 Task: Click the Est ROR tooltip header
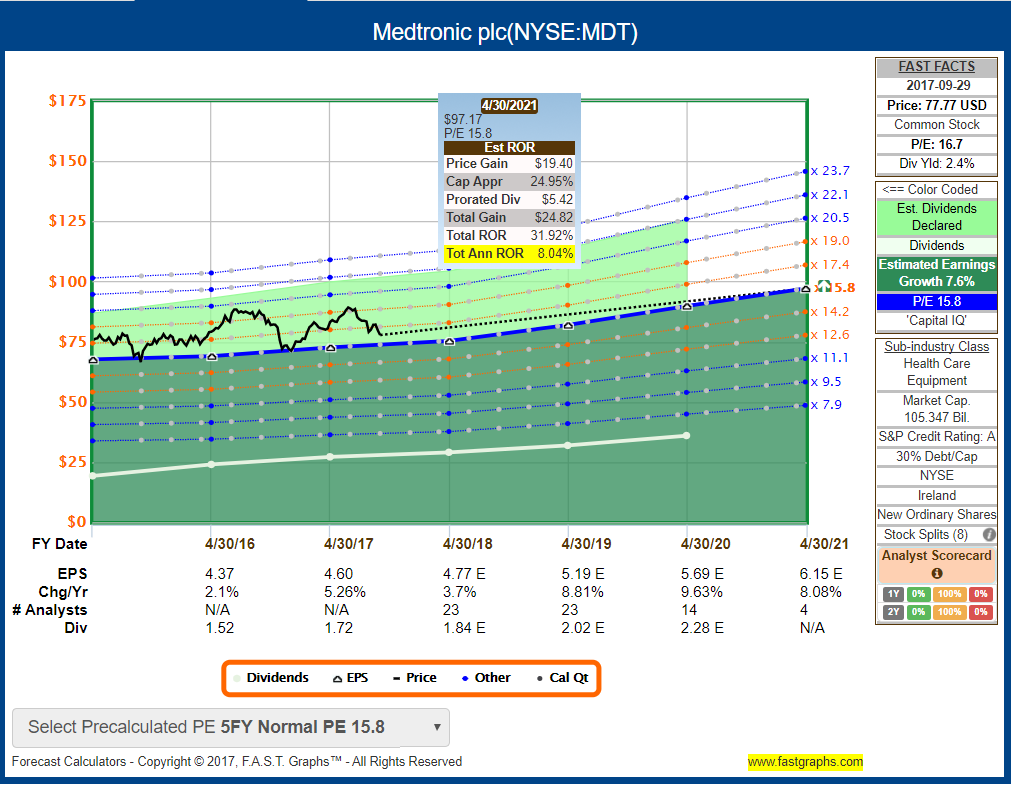point(509,147)
